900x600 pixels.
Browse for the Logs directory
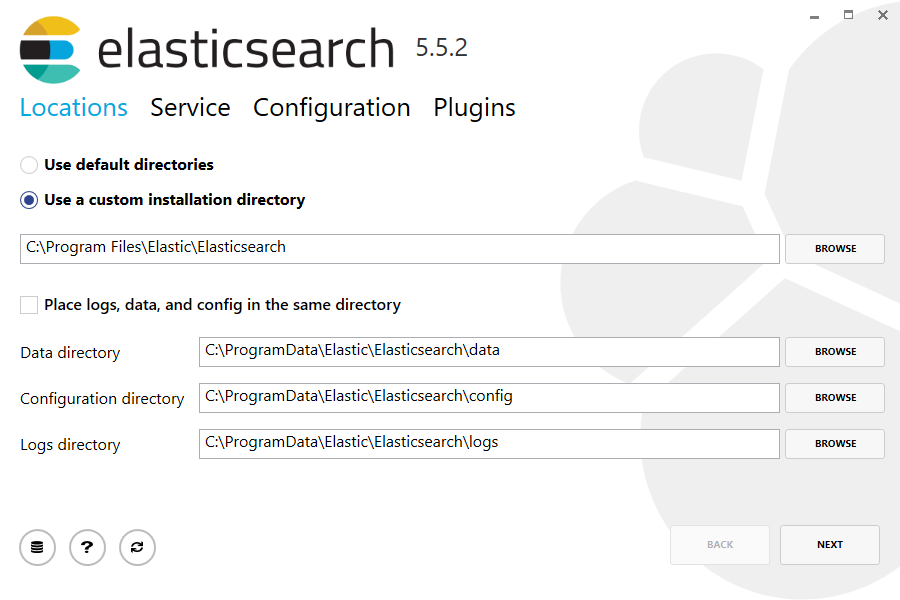(835, 443)
